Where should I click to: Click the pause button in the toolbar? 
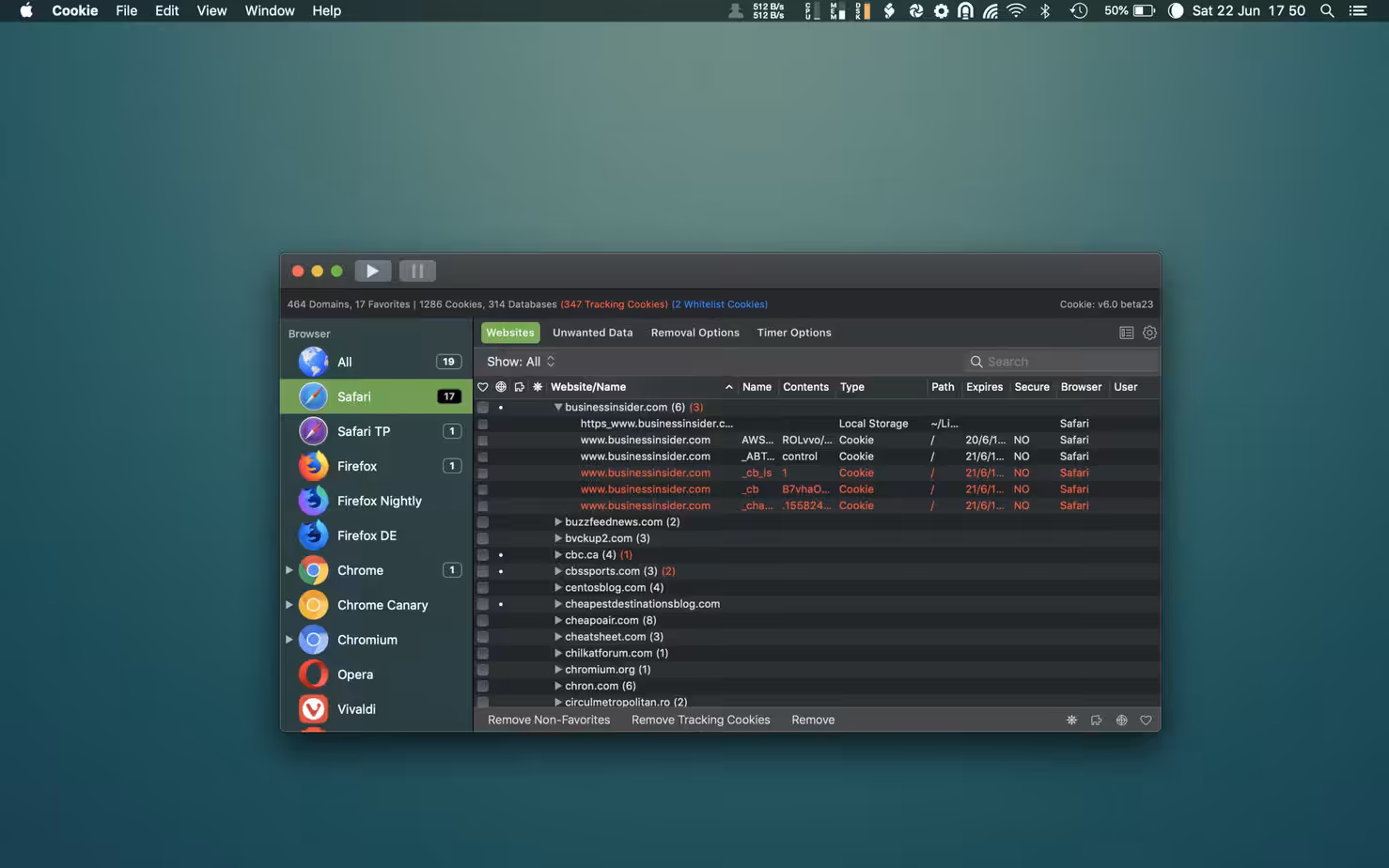417,271
